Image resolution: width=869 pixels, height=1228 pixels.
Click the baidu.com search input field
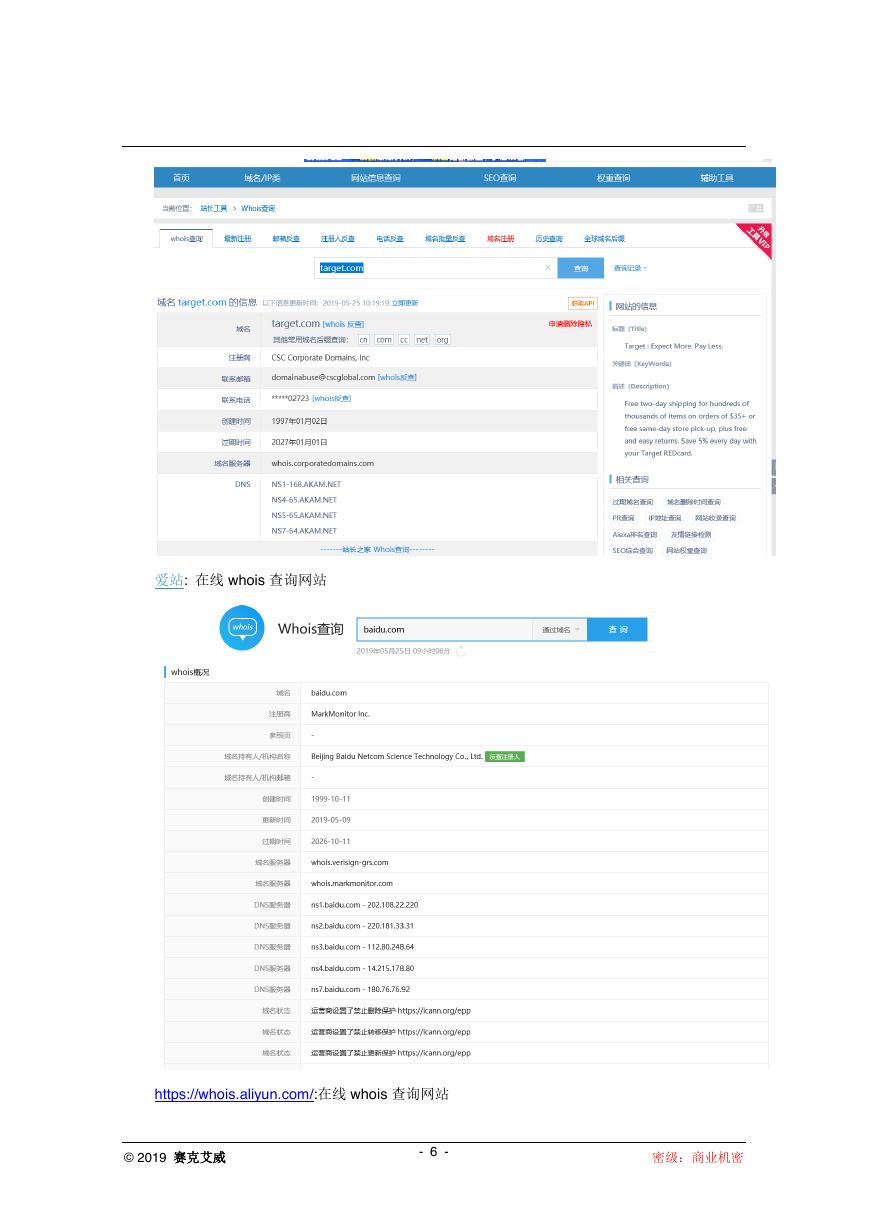point(444,630)
